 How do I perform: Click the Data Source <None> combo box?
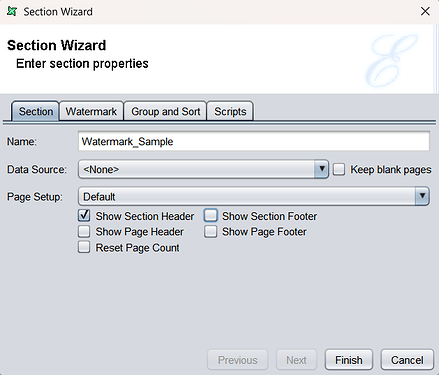[x=203, y=169]
